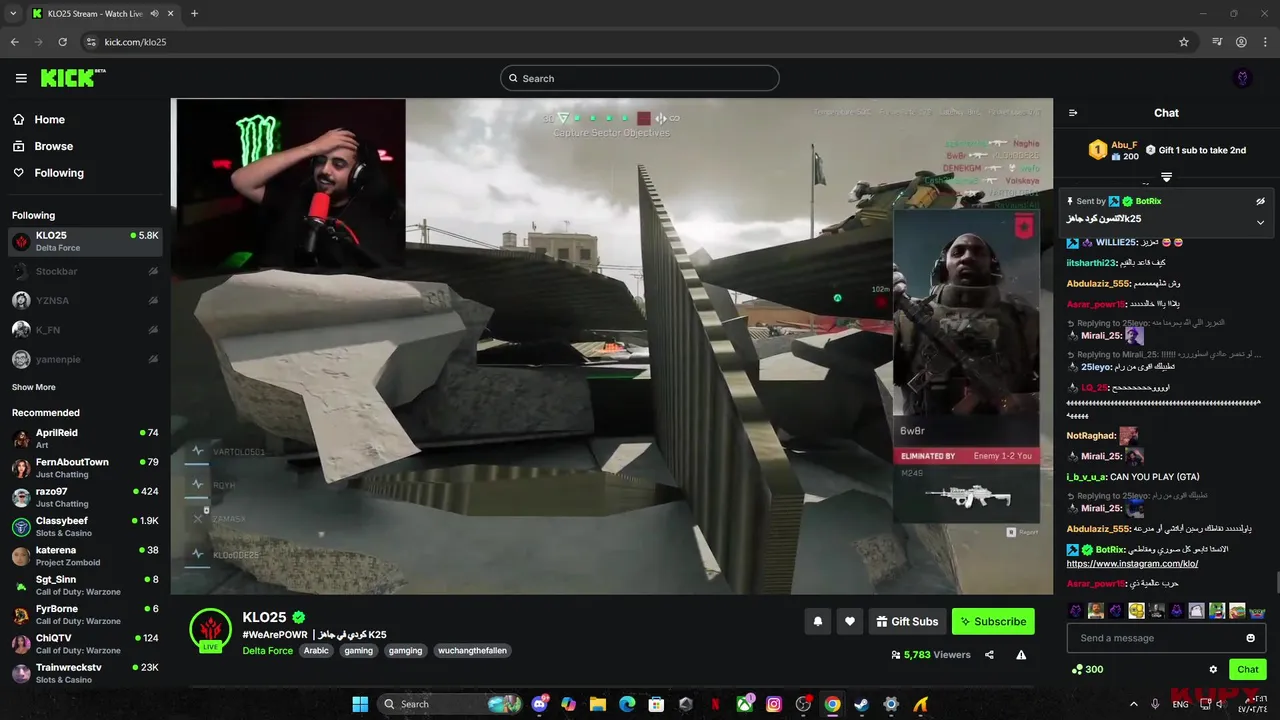Image resolution: width=1280 pixels, height=720 pixels.
Task: Click the Kick search box
Action: tap(640, 78)
